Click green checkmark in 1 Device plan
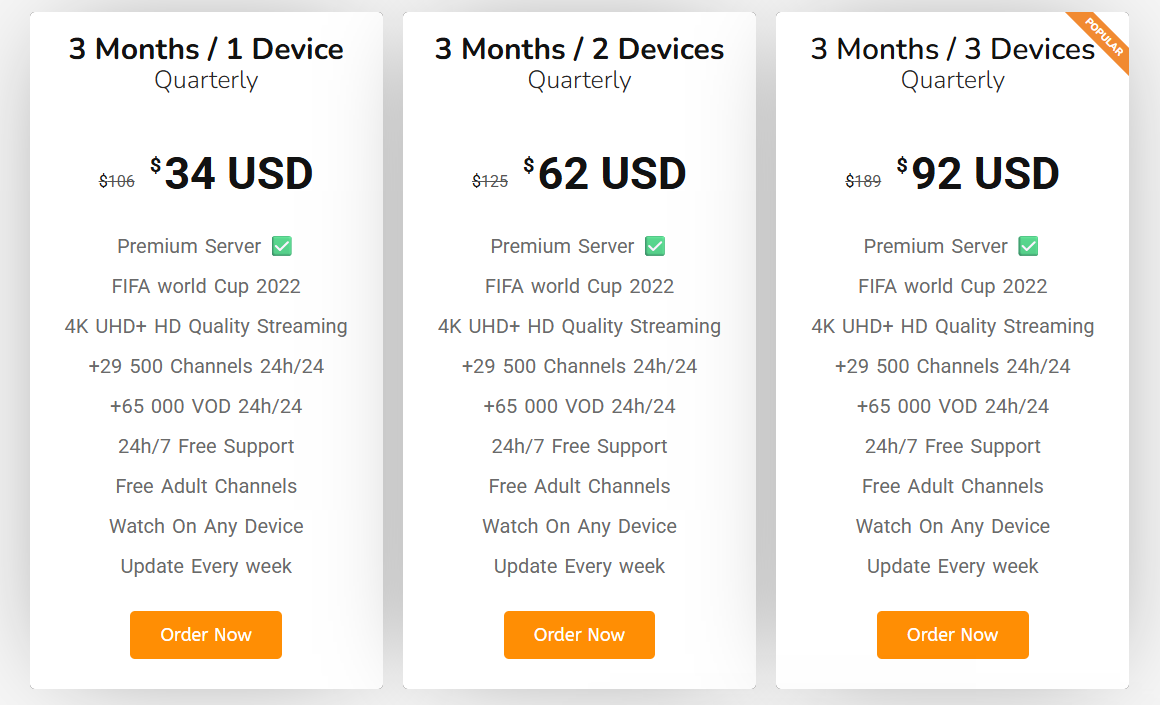Image resolution: width=1160 pixels, height=705 pixels. pos(282,246)
